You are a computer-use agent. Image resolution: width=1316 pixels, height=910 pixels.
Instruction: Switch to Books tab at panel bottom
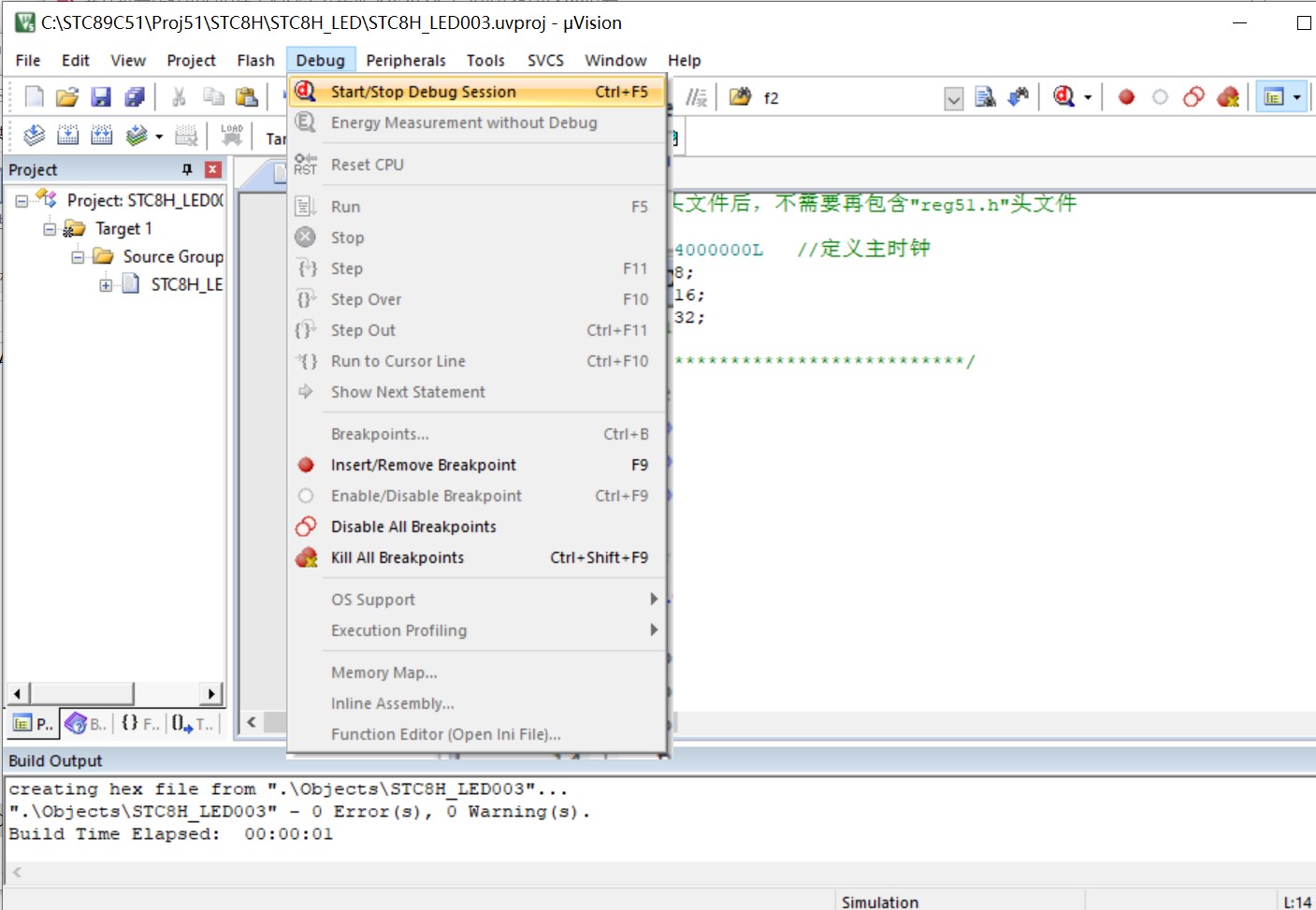(x=86, y=724)
